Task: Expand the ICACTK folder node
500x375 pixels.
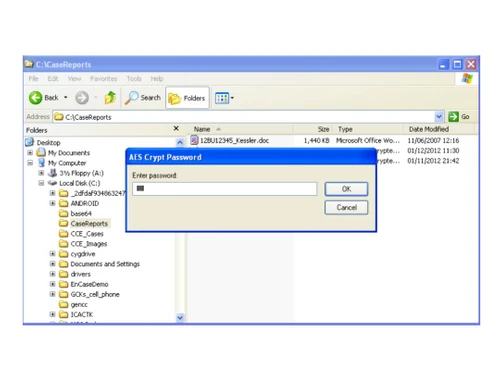Action: tap(52, 314)
